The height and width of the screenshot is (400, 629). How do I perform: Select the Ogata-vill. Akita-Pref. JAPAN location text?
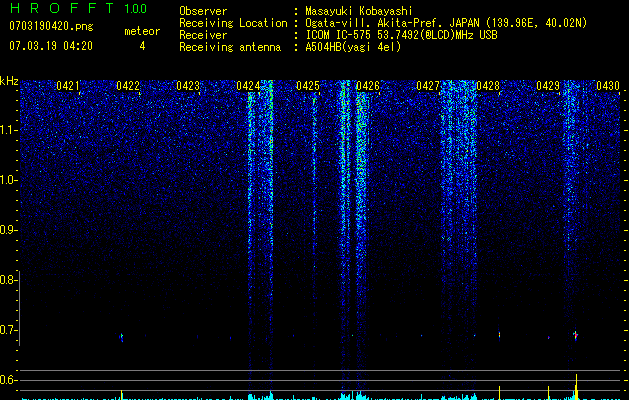446,23
